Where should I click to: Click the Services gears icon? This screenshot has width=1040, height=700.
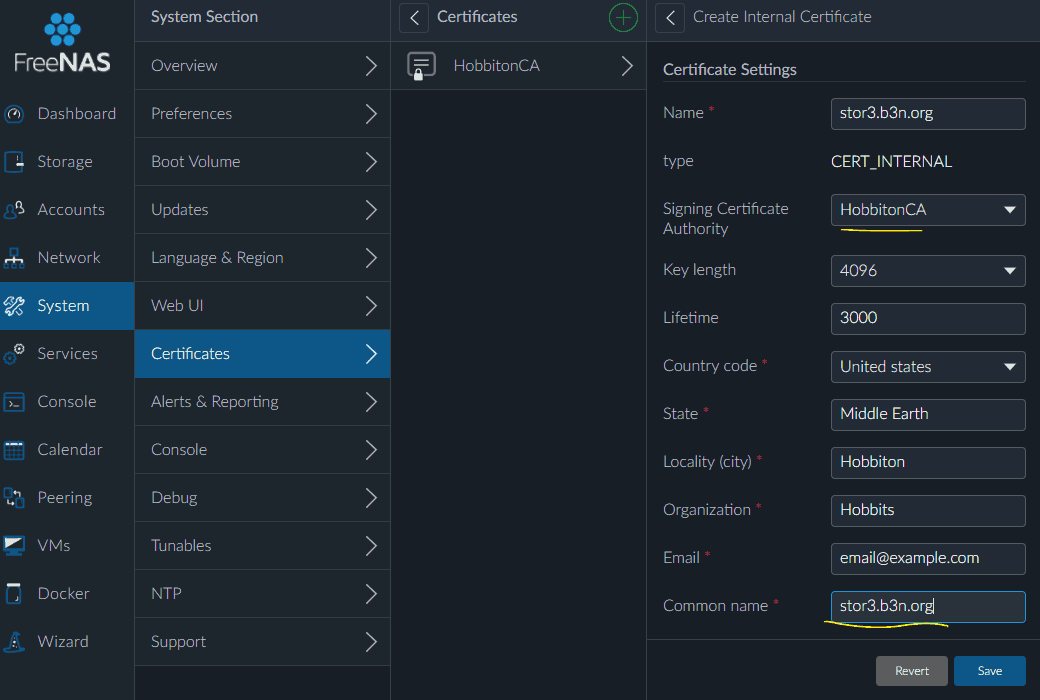(15, 354)
